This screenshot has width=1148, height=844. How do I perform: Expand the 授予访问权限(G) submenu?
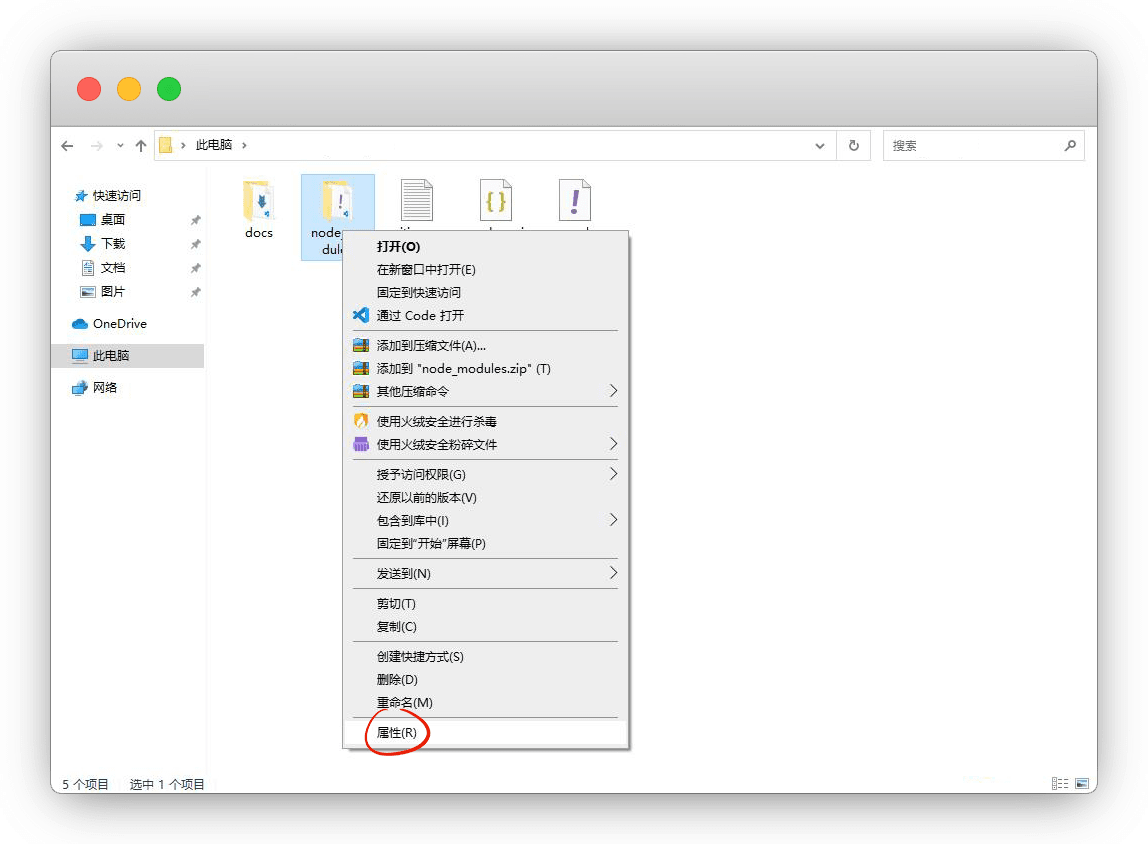(613, 474)
